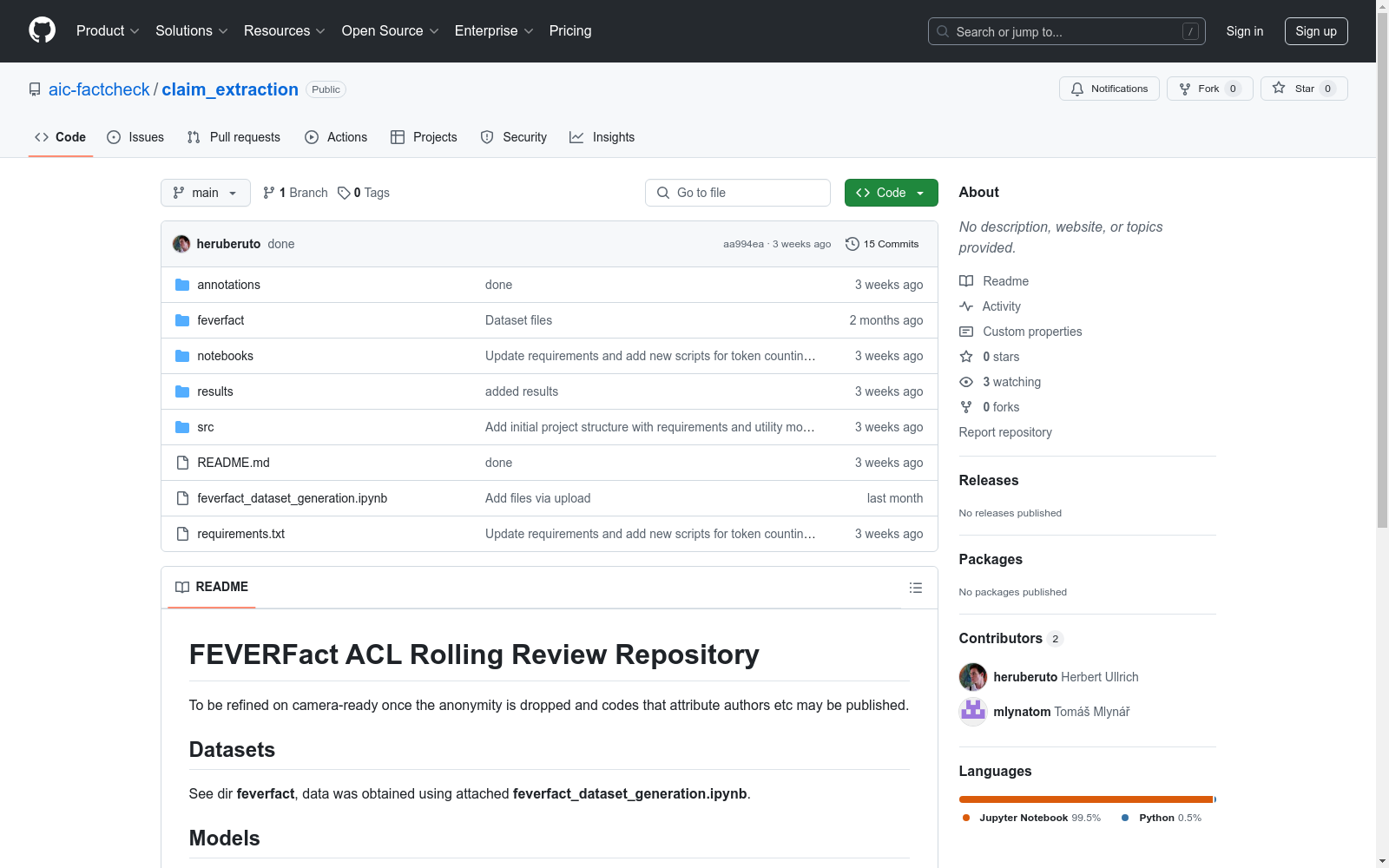
Task: Open the results folder icon
Action: click(182, 391)
